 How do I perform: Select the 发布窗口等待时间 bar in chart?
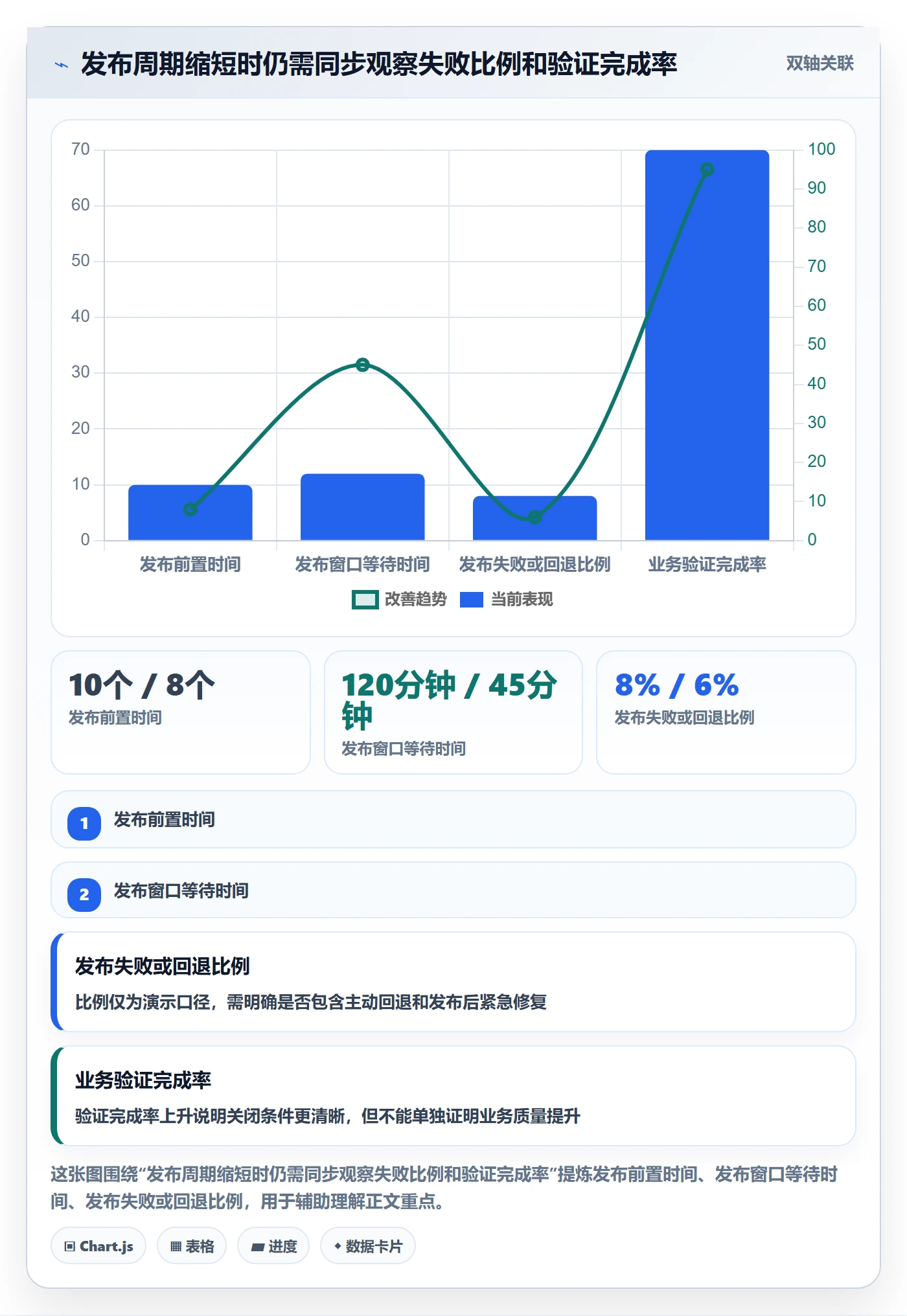363,507
